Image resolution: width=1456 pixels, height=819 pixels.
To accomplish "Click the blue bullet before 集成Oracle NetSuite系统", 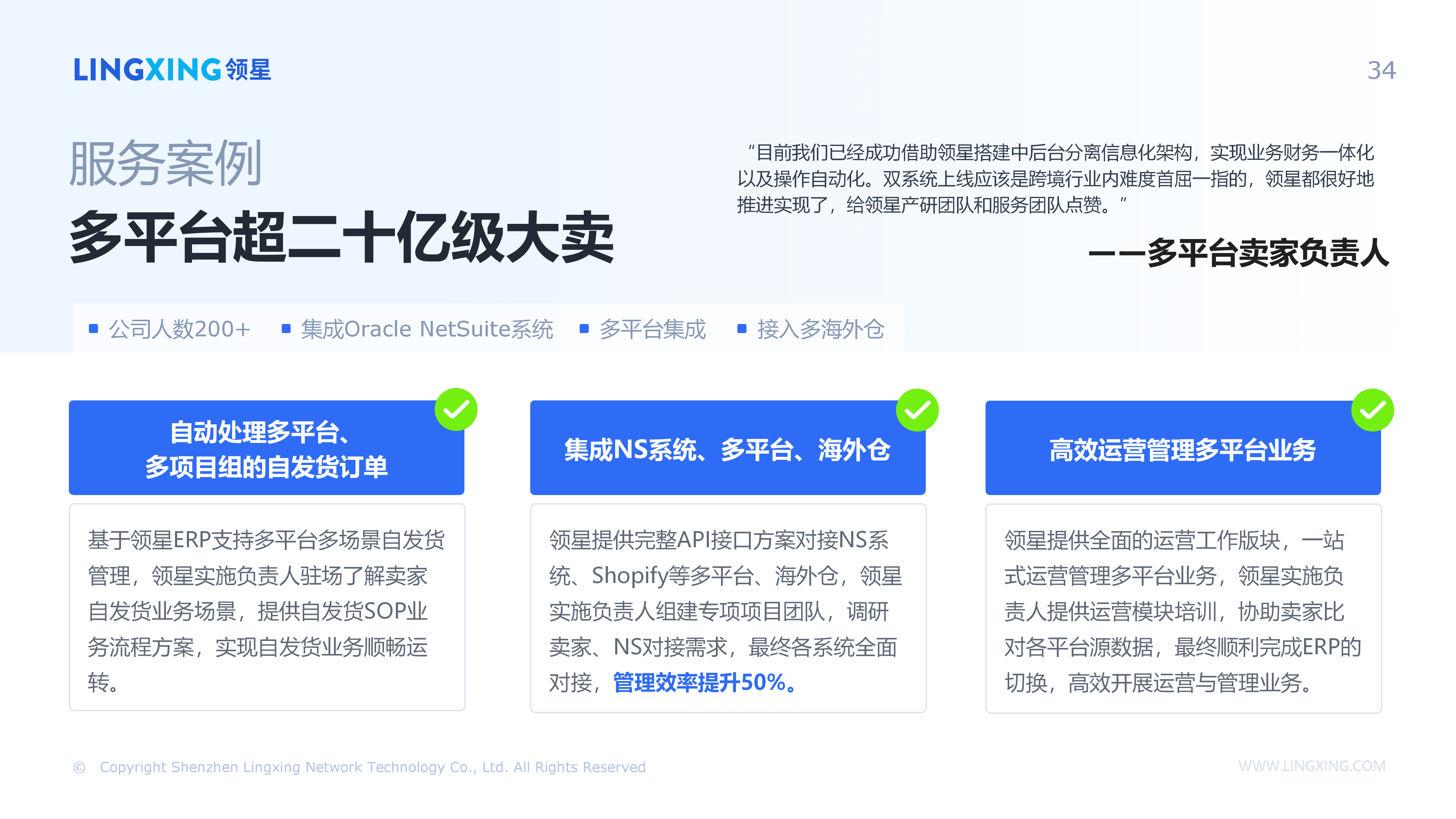I will [x=286, y=329].
